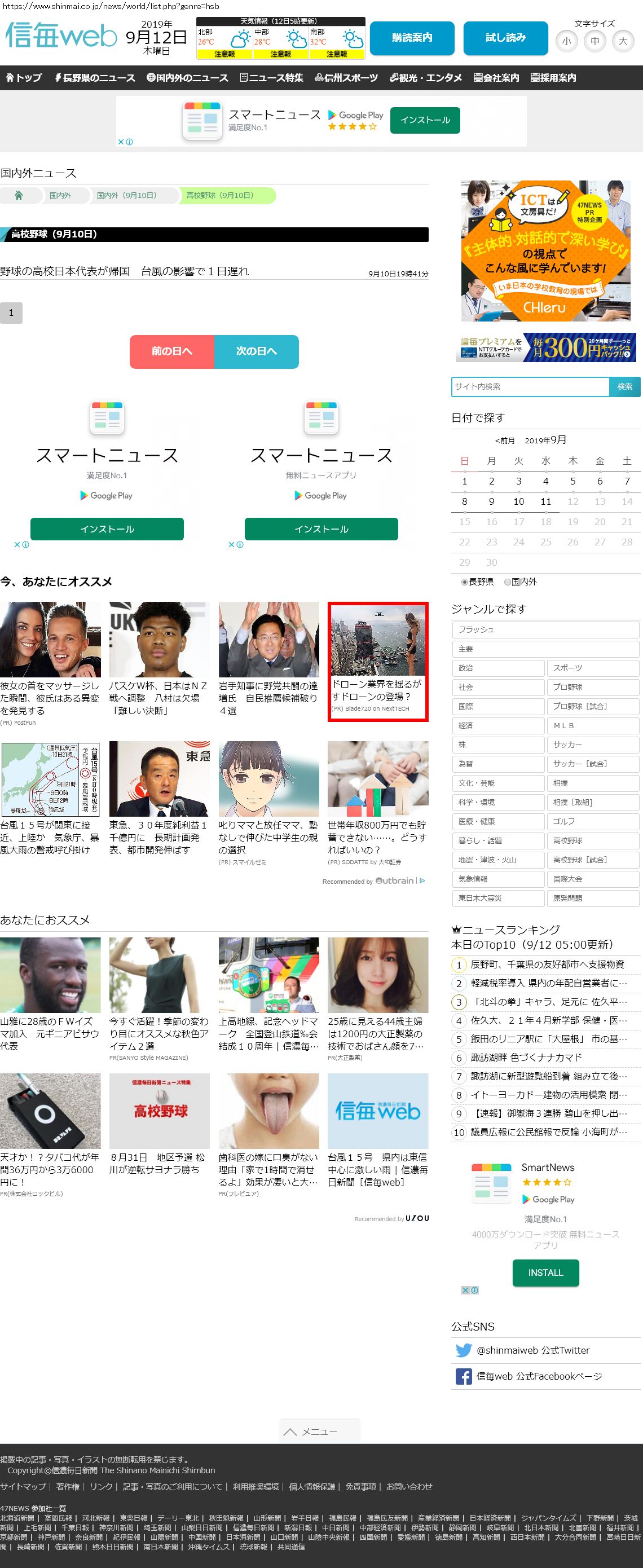Open 信州スポーツ menu
This screenshot has height=1568, width=643.
tap(346, 78)
